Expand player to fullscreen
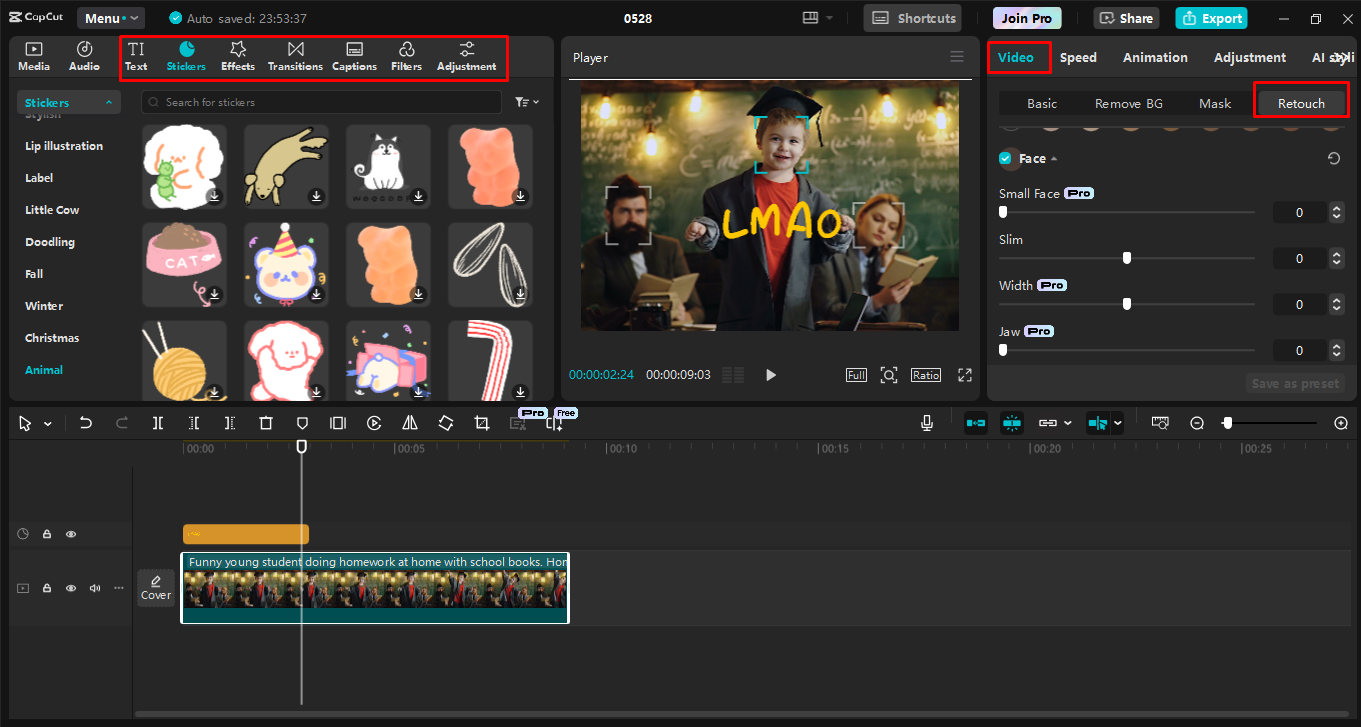Image resolution: width=1361 pixels, height=727 pixels. pos(965,375)
